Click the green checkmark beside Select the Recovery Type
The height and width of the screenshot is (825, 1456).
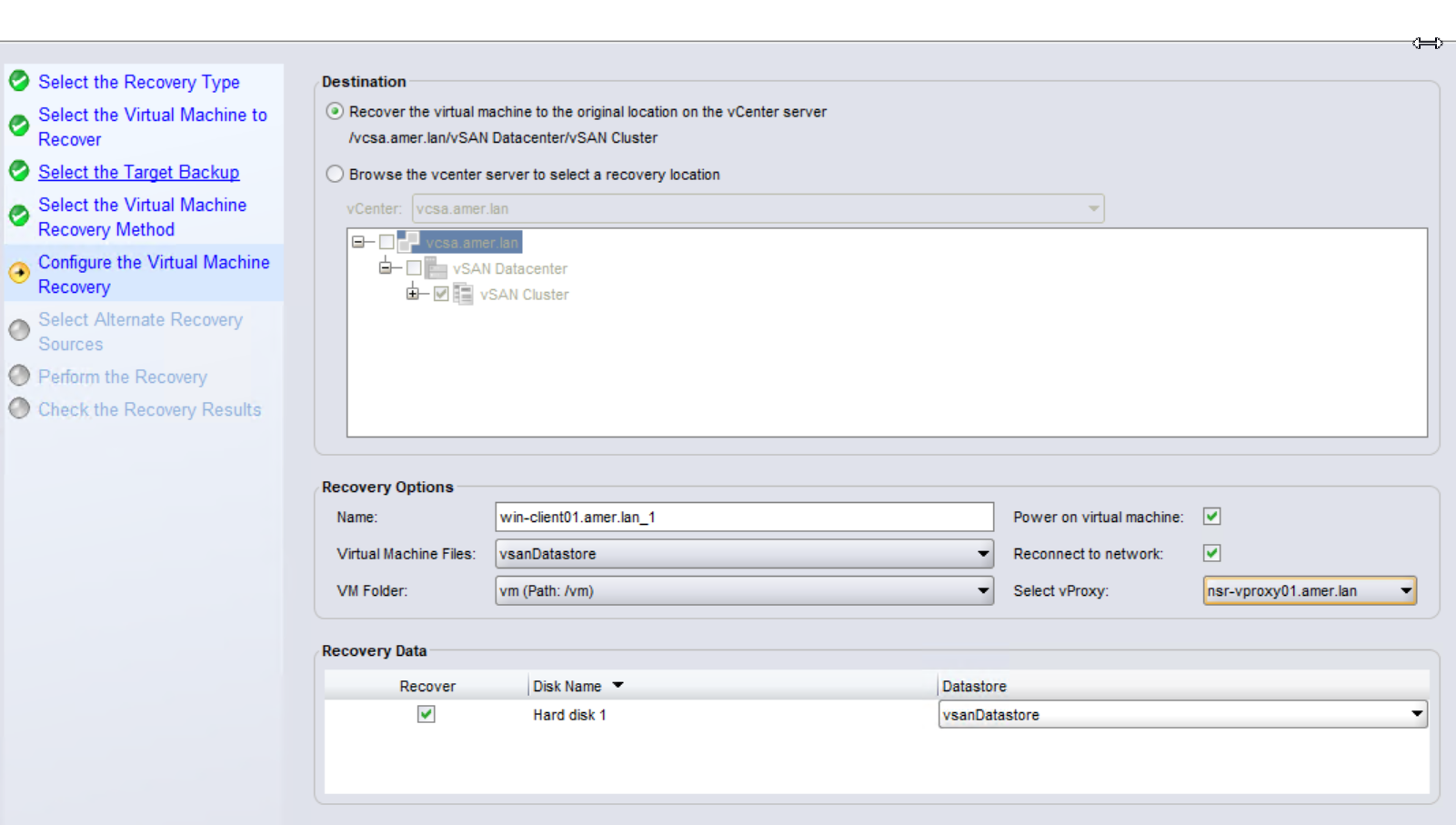click(19, 82)
